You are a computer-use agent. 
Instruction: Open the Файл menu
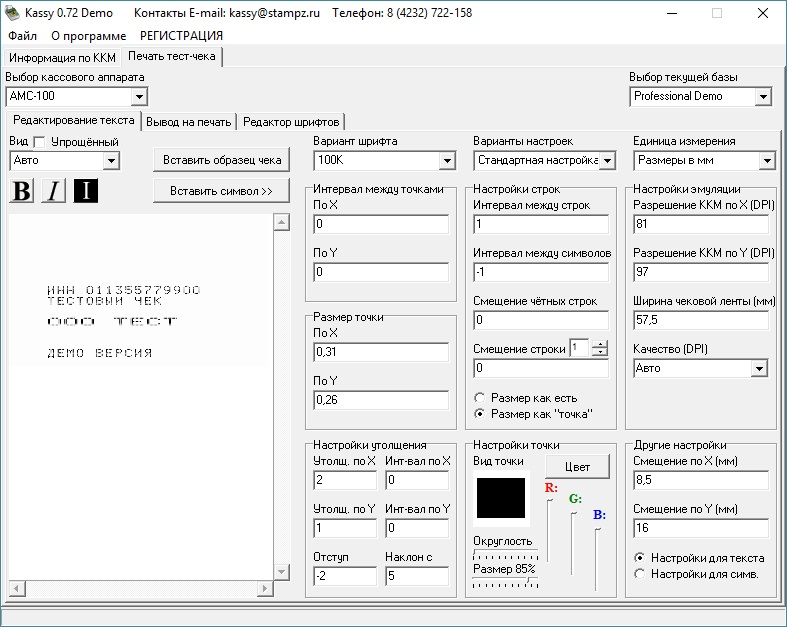[22, 35]
